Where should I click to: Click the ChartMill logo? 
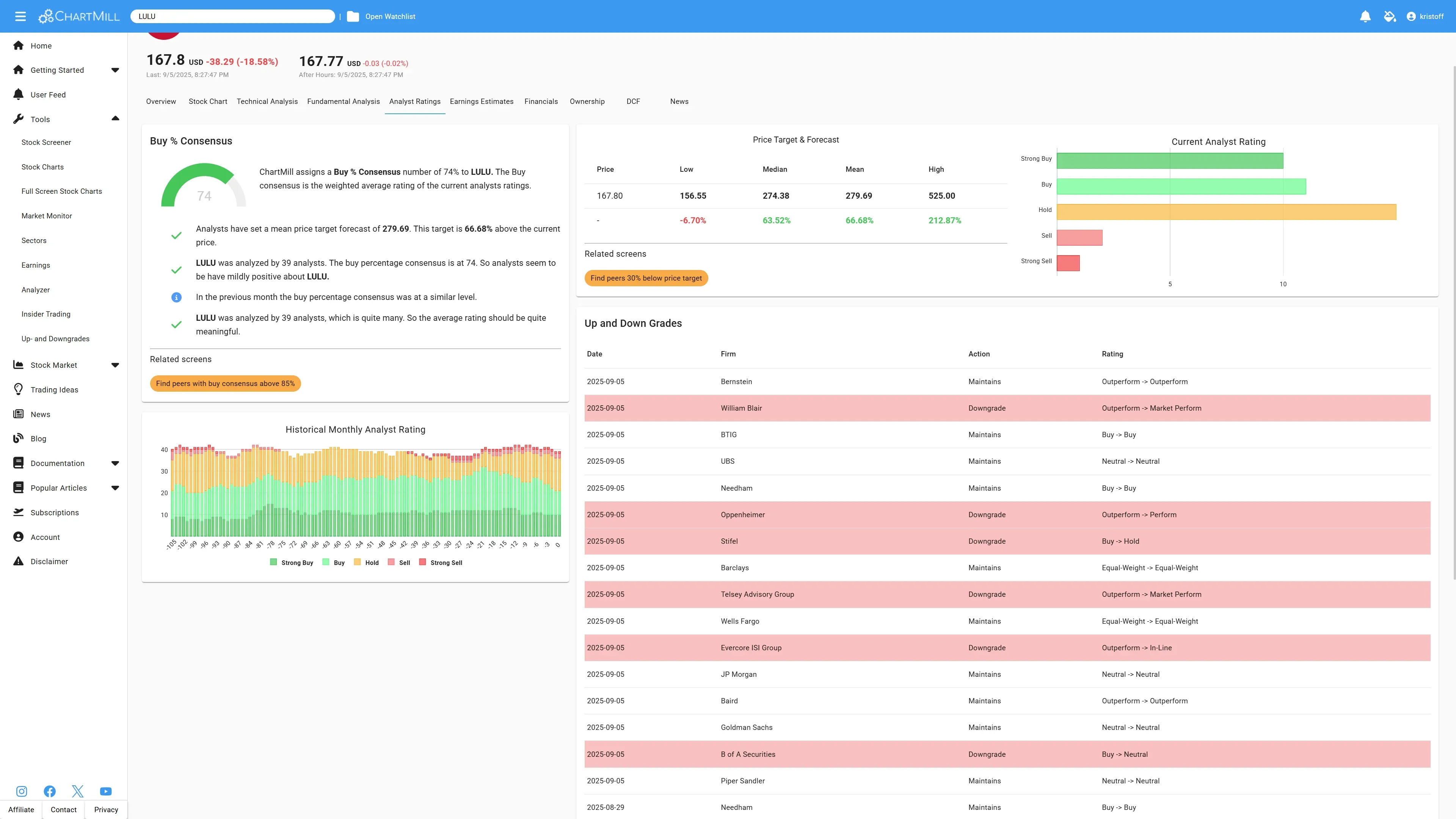point(78,16)
